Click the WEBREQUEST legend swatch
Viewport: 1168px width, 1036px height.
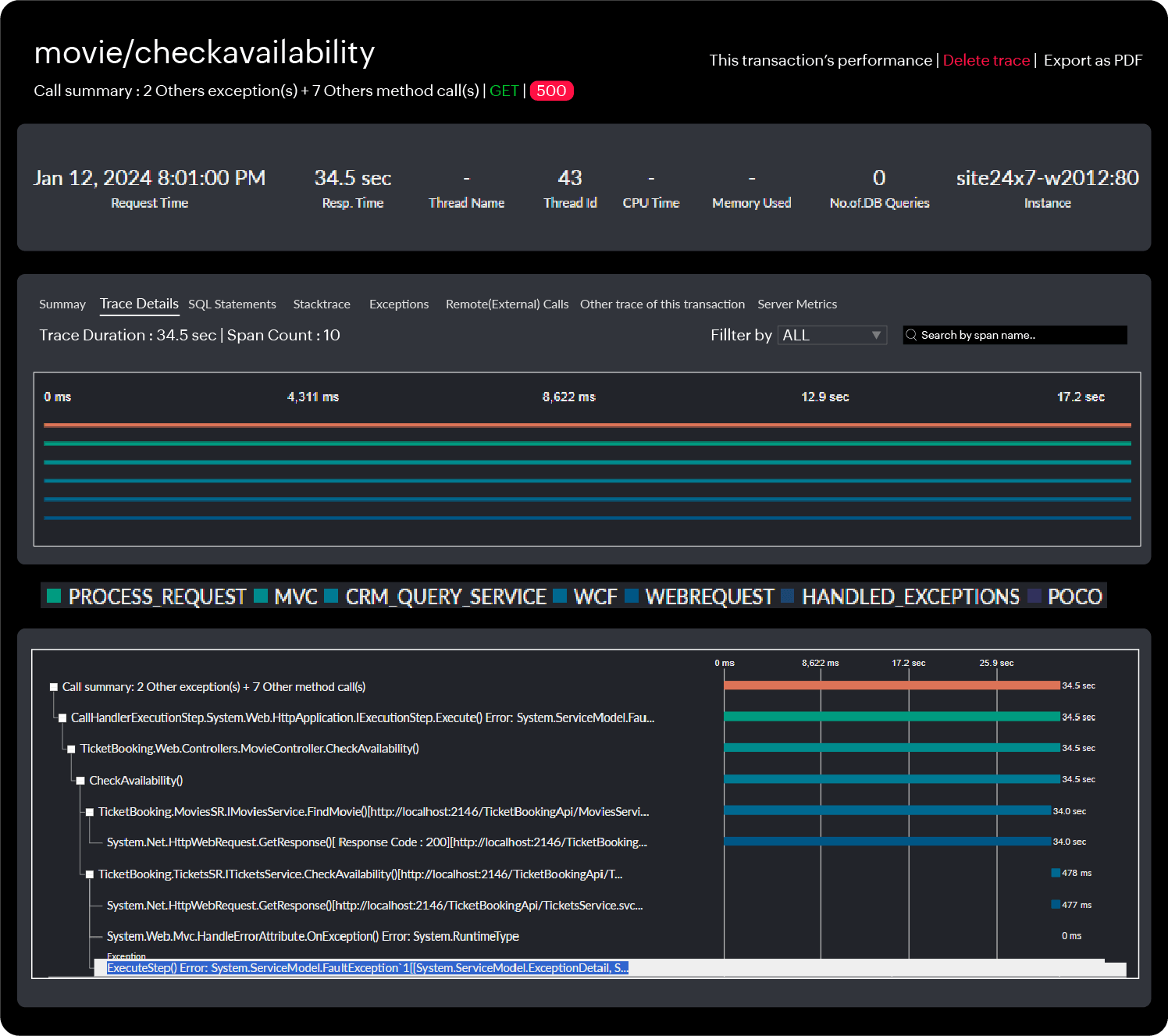click(x=632, y=596)
